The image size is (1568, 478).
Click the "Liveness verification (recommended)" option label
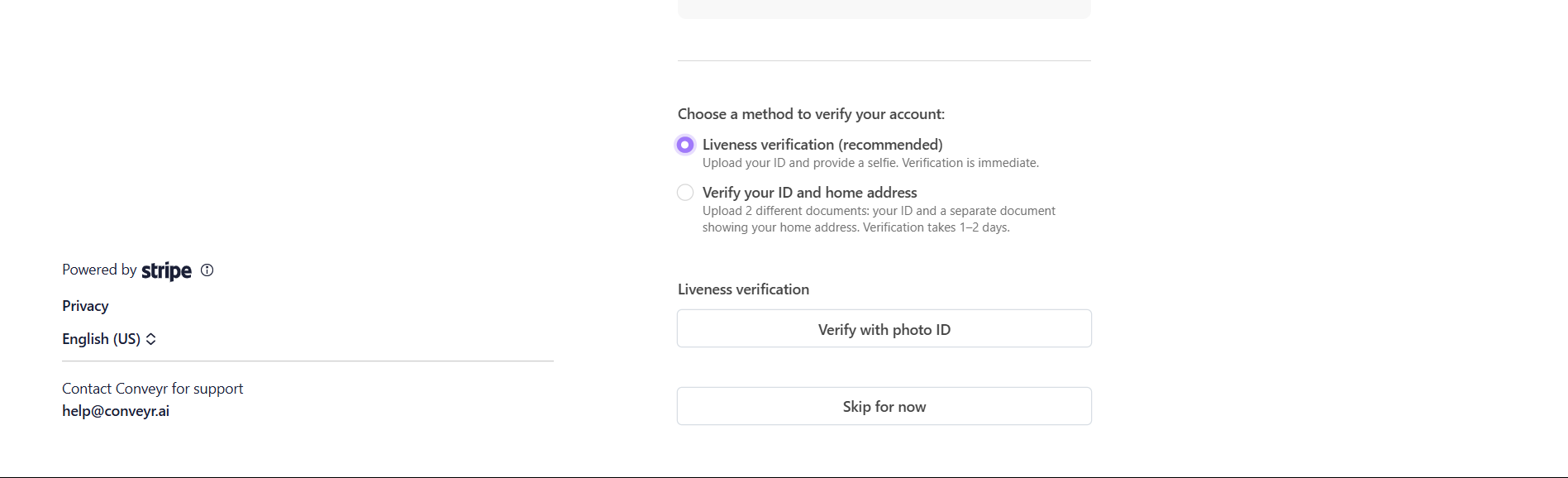[822, 145]
